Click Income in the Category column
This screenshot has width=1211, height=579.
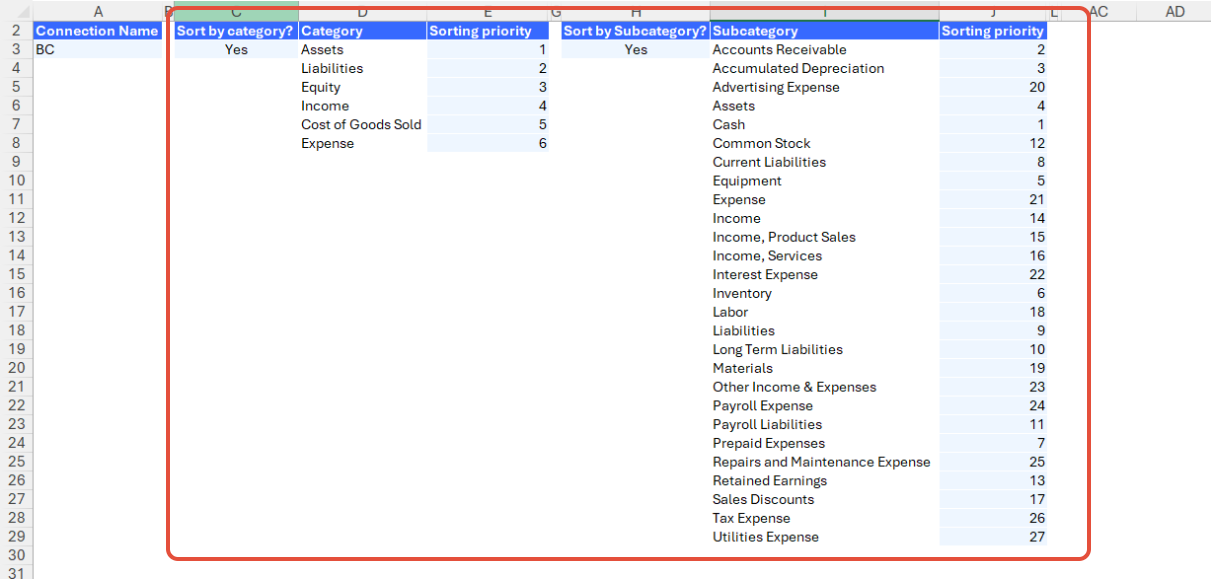click(362, 105)
